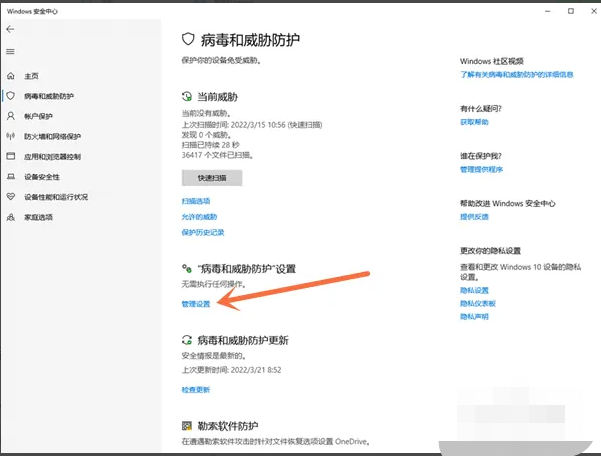The image size is (601, 456).
Task: Open 获取帮助 link
Action: pos(474,121)
